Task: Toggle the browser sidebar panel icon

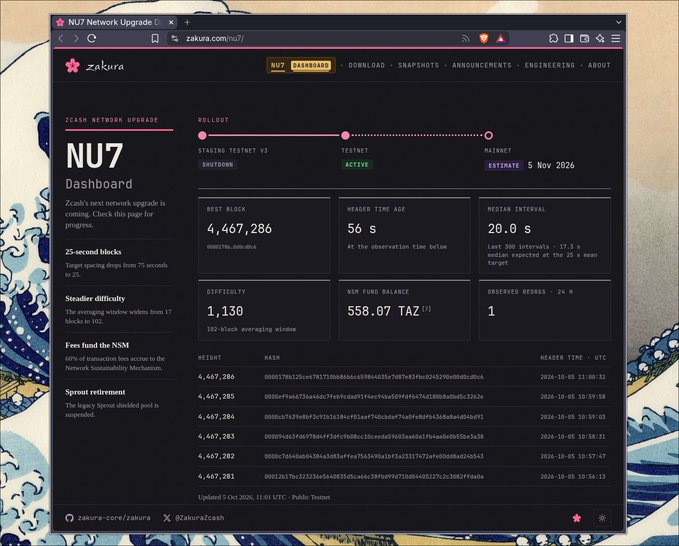Action: pos(569,39)
